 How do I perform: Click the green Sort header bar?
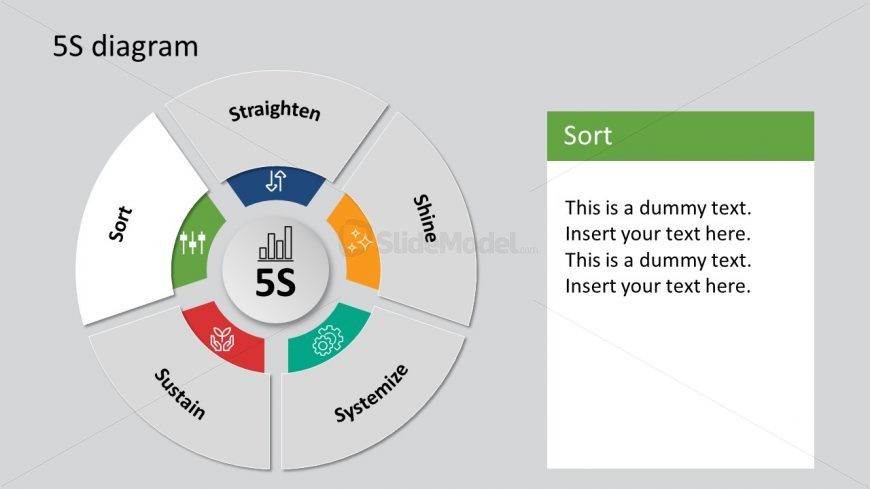(x=680, y=136)
